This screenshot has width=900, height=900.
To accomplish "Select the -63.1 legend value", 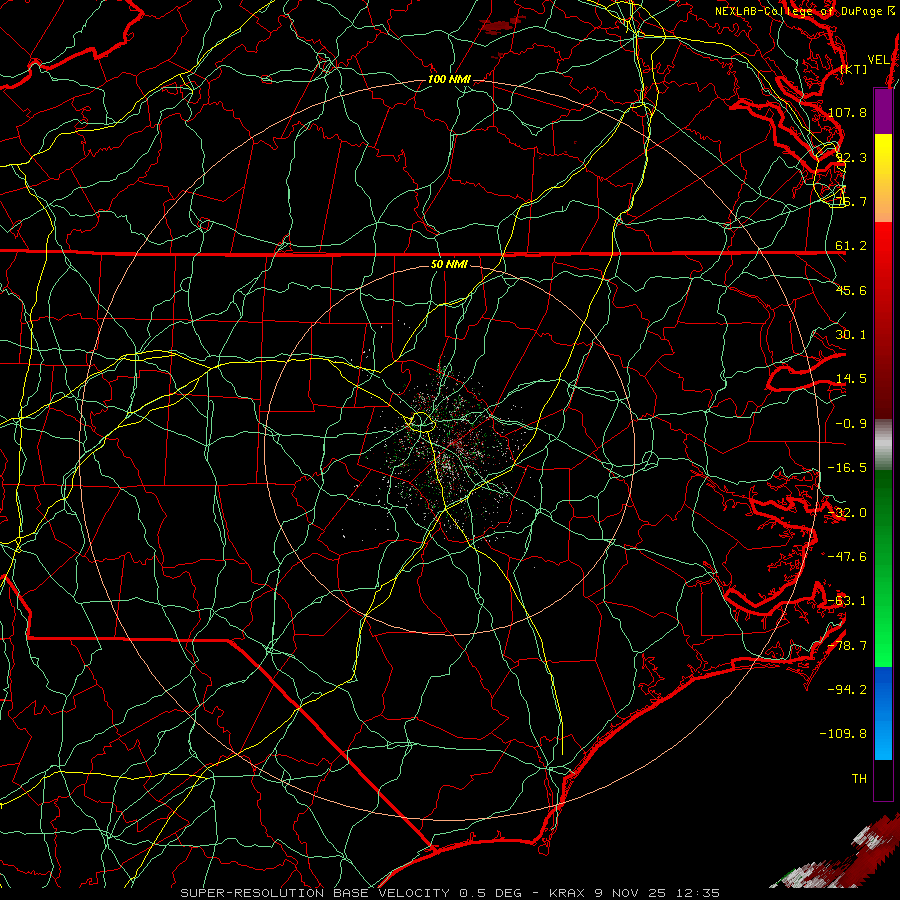I will click(x=847, y=601).
